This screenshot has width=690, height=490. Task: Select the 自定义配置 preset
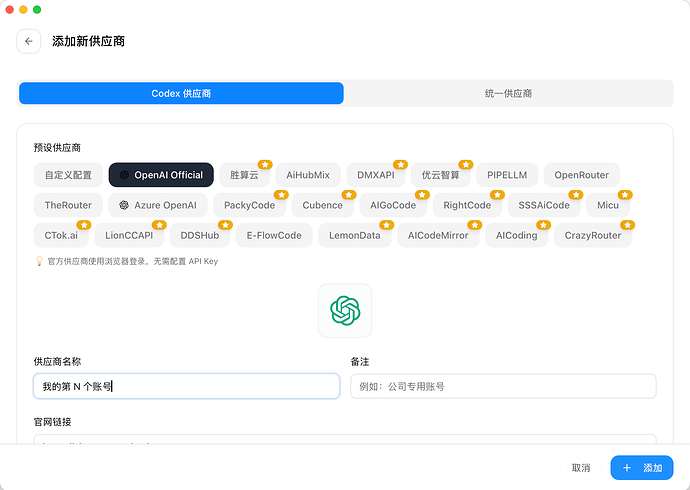point(68,175)
